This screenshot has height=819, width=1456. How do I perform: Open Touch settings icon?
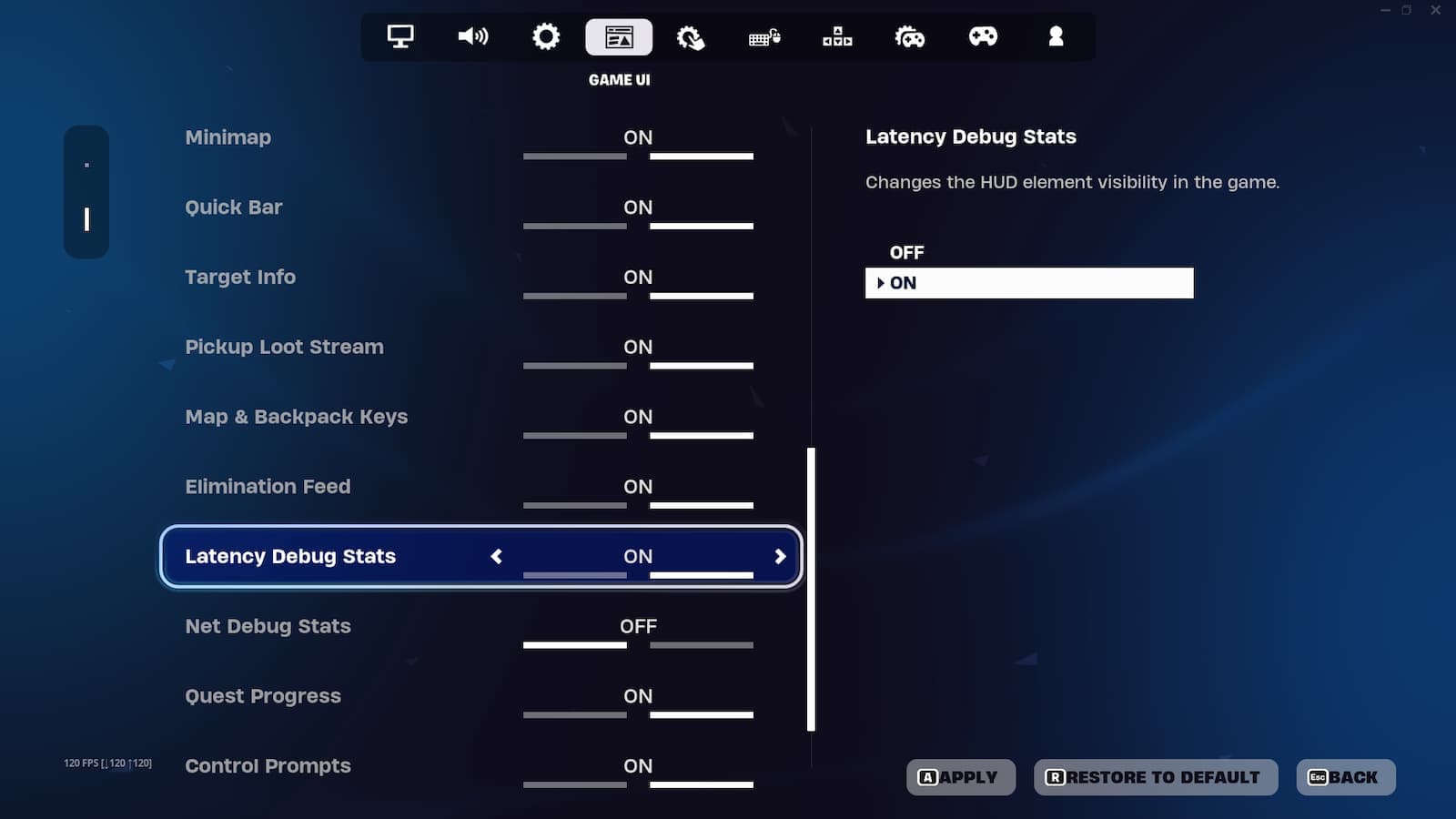pyautogui.click(x=692, y=36)
